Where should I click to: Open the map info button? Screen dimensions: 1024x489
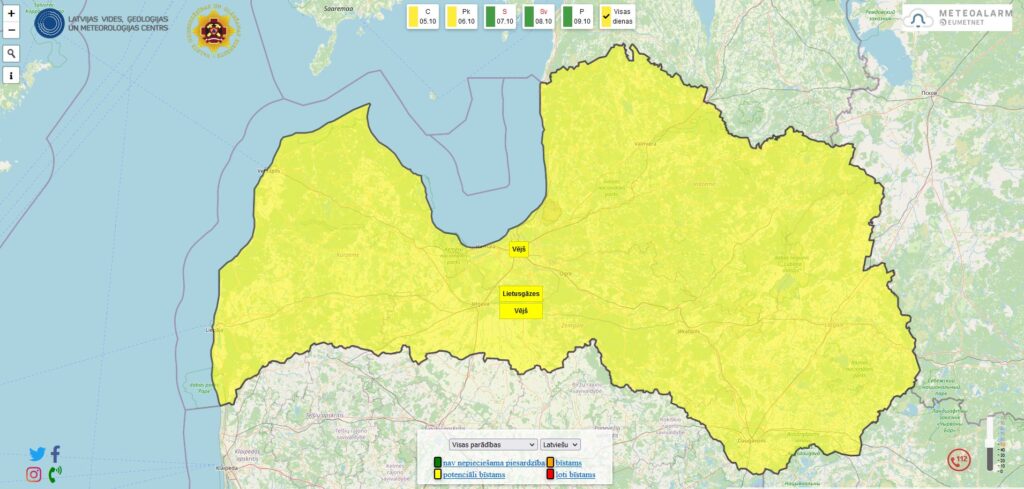pyautogui.click(x=11, y=75)
